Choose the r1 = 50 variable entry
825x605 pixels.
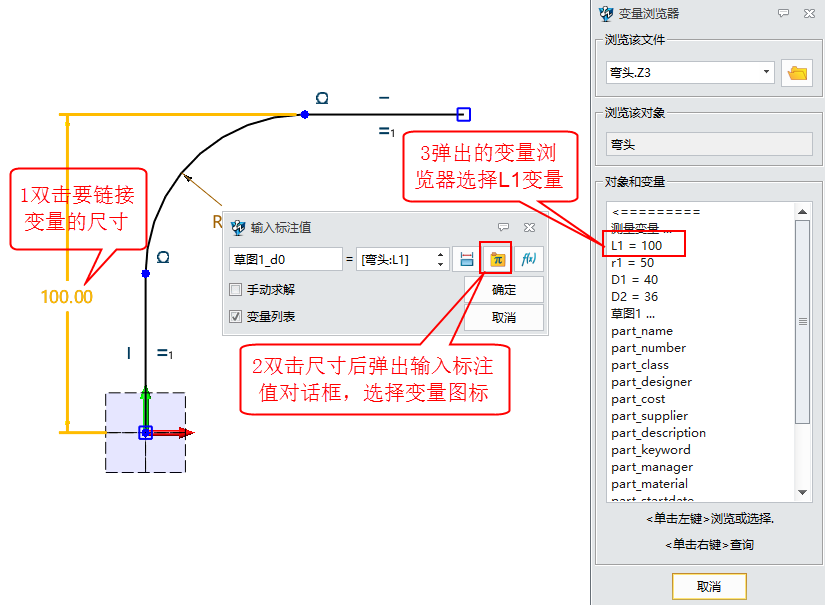click(x=632, y=262)
